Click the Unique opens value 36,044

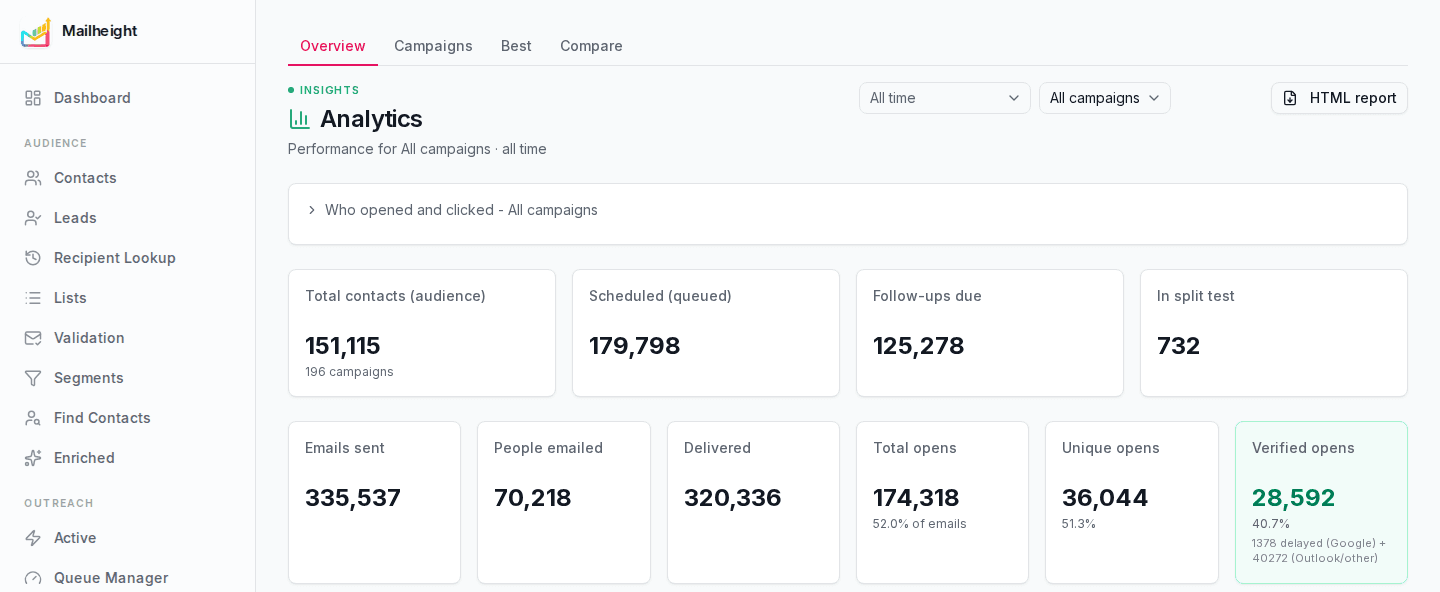[x=1105, y=498]
